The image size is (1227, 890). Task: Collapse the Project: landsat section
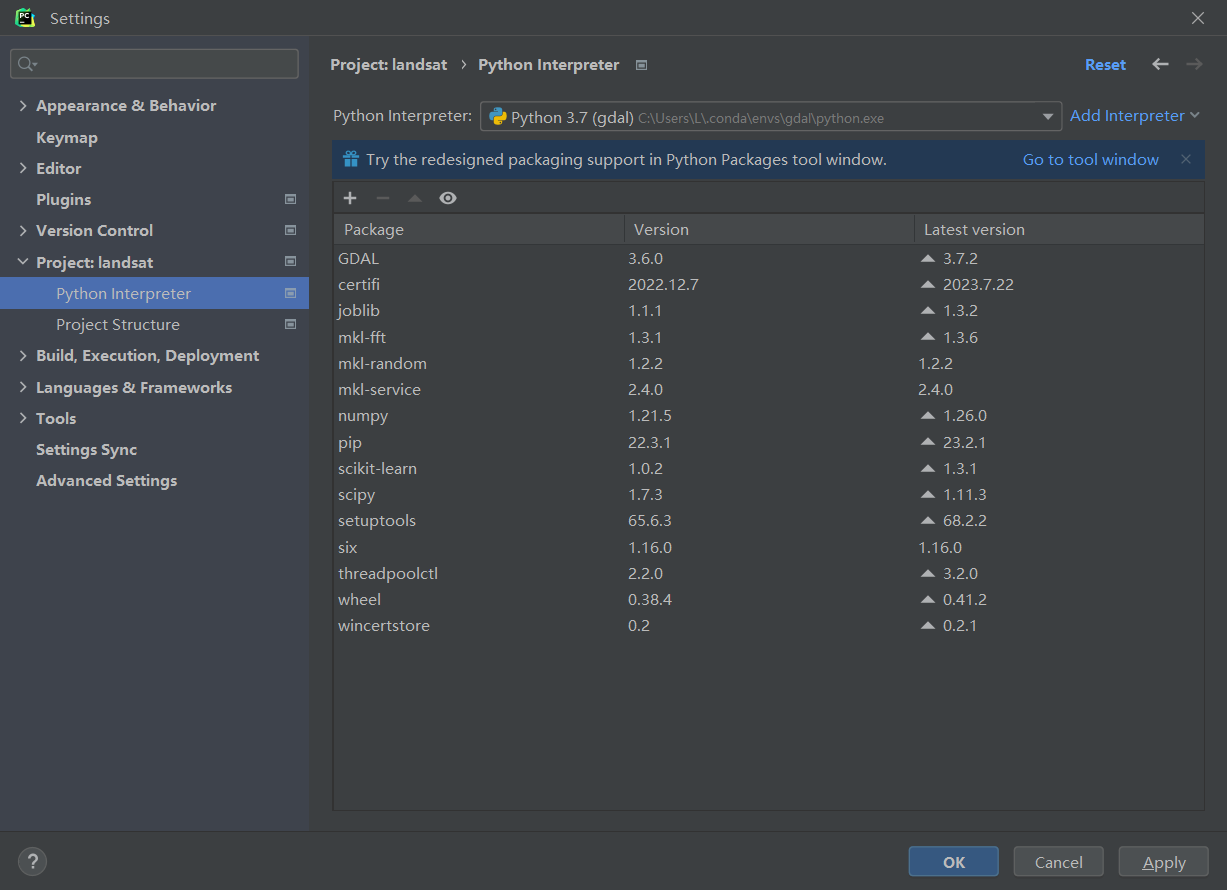(x=23, y=262)
